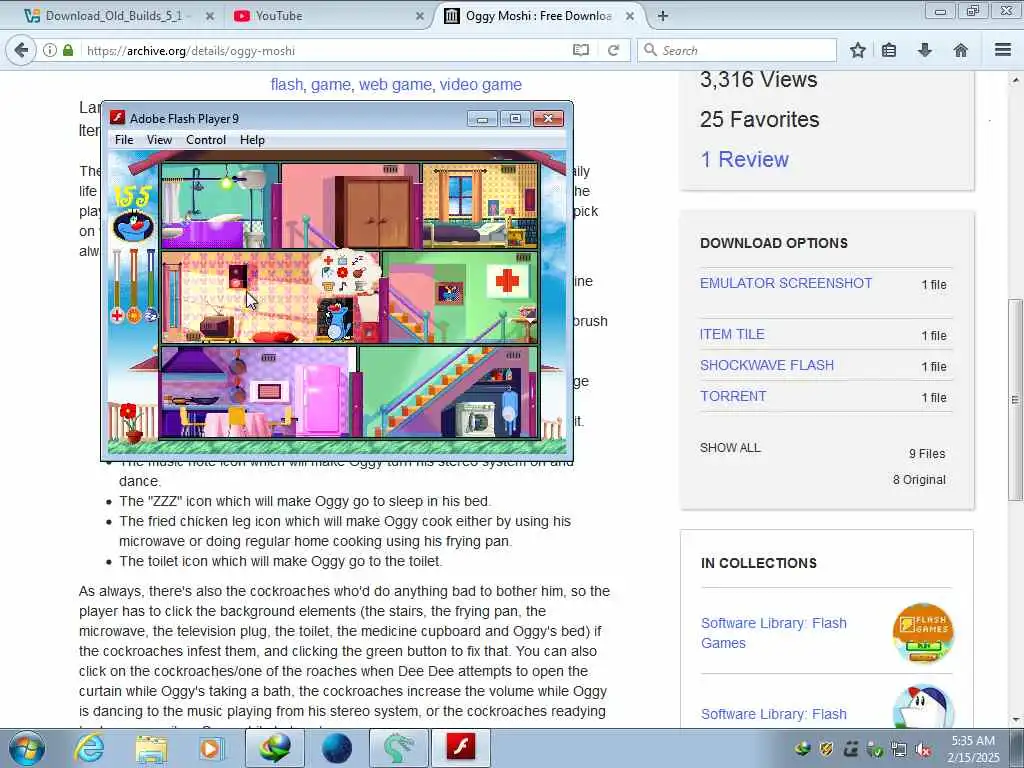The height and width of the screenshot is (768, 1024).
Task: Click the Flash Games collection thumbnail
Action: pyautogui.click(x=923, y=633)
